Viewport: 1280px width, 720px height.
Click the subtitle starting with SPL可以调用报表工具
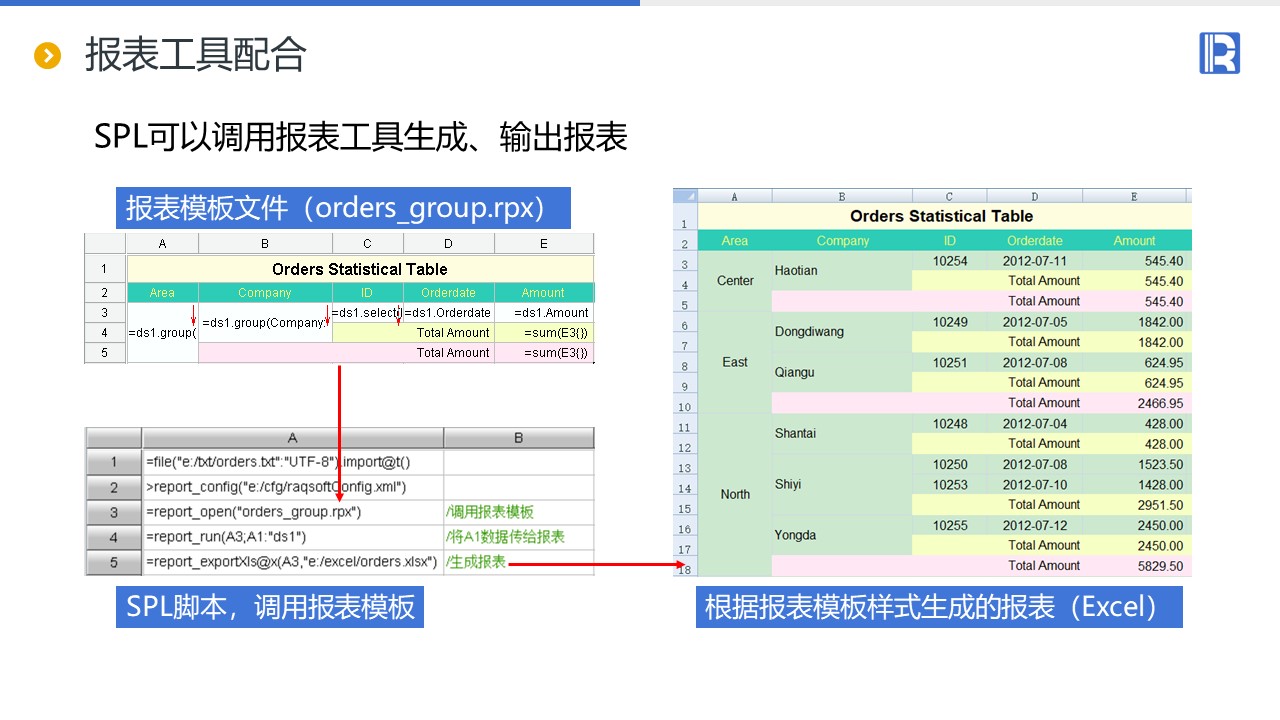point(361,137)
